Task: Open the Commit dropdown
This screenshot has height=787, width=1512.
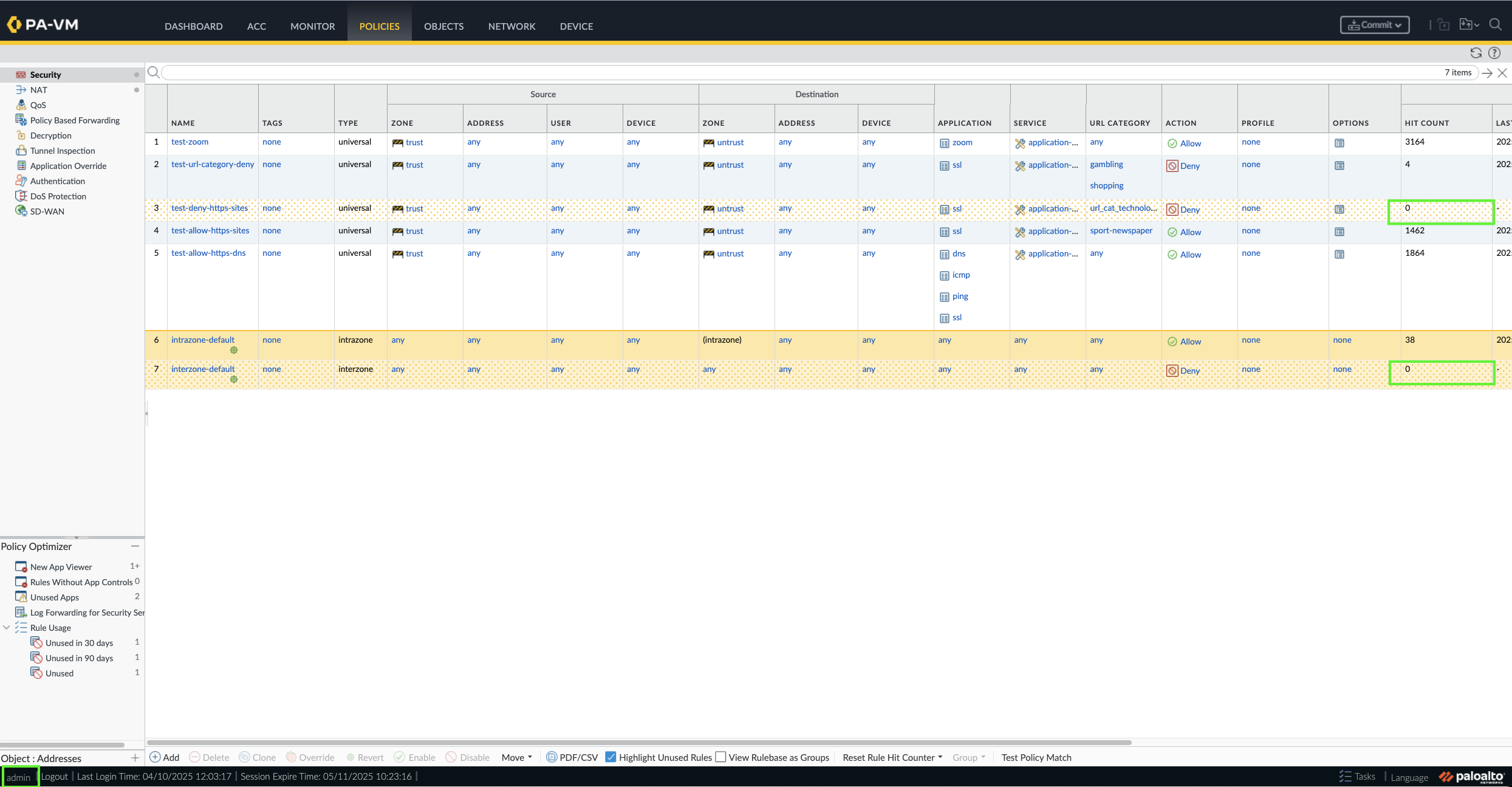Action: click(x=1375, y=25)
